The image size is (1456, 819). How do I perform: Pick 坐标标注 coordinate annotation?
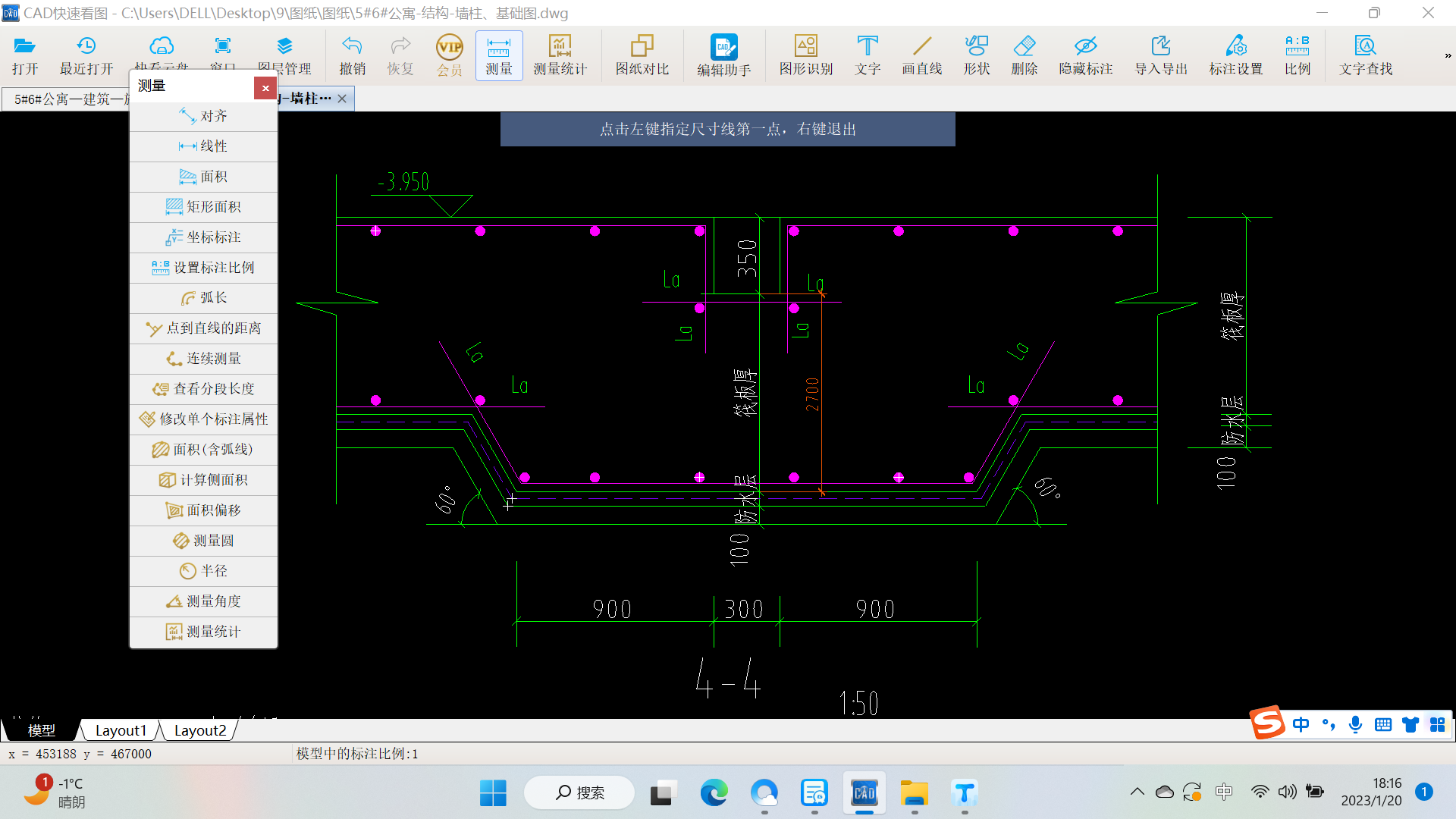tap(204, 237)
